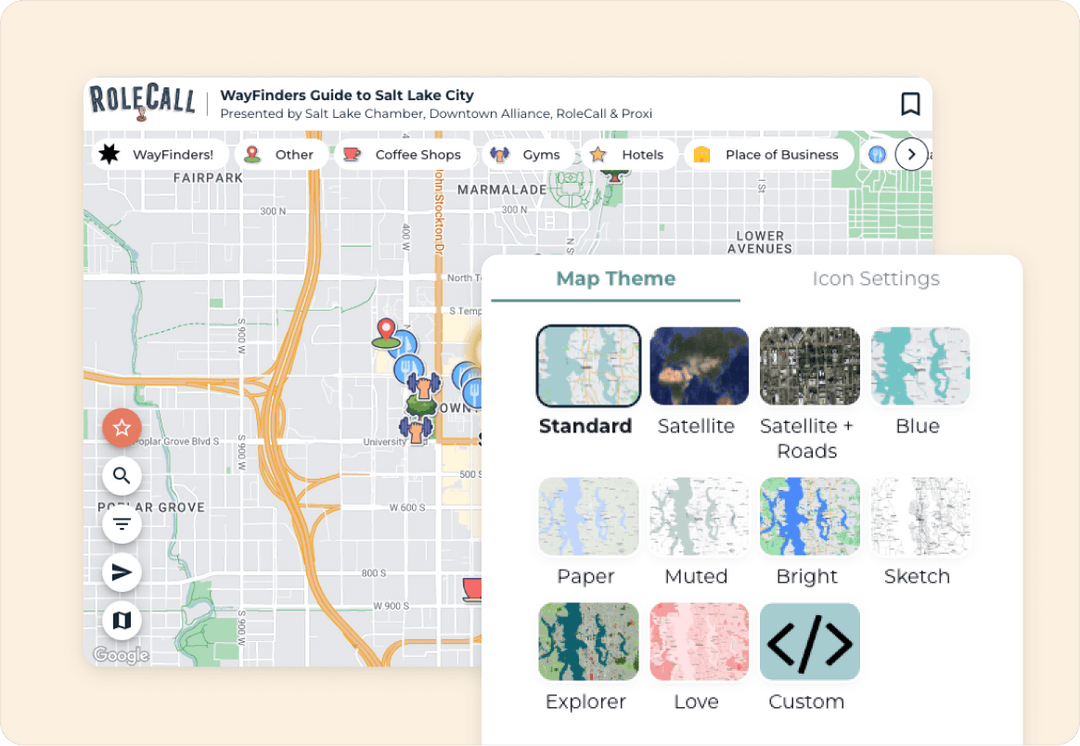Open the map filter tool
The image size is (1080, 746).
121,524
